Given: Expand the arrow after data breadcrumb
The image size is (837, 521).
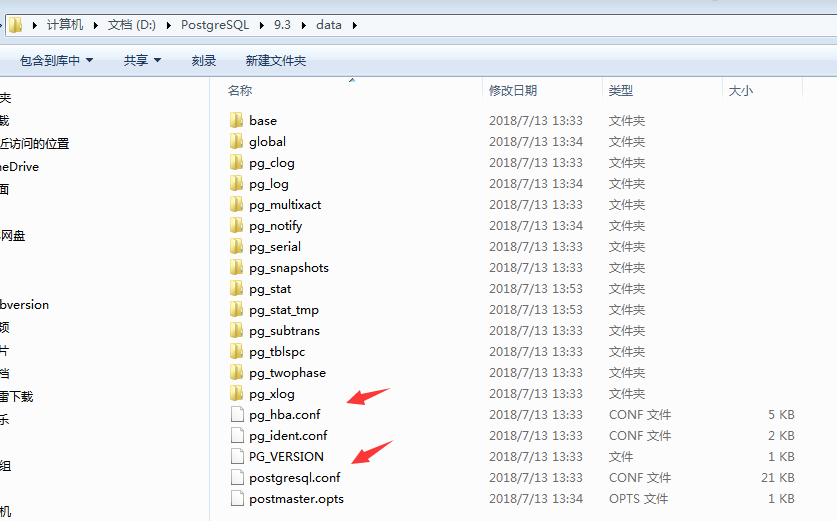Looking at the screenshot, I should [354, 25].
